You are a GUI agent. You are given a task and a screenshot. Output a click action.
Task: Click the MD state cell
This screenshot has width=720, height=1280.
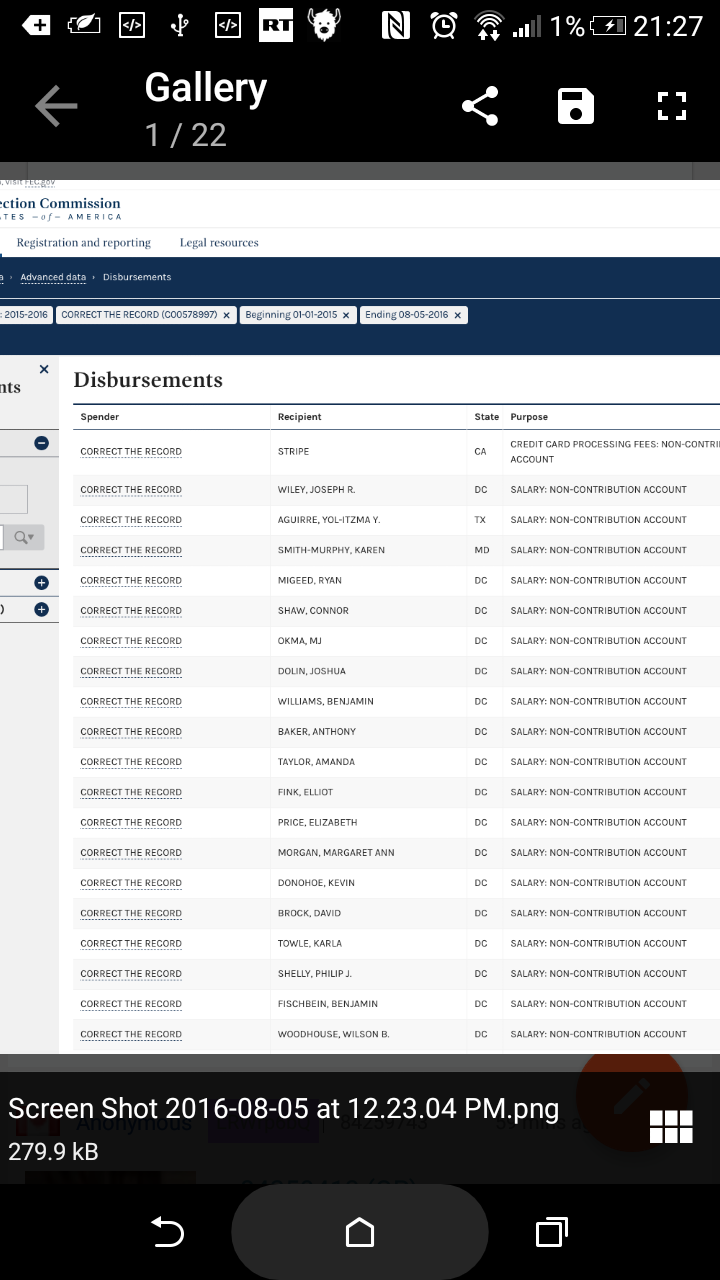(x=481, y=550)
